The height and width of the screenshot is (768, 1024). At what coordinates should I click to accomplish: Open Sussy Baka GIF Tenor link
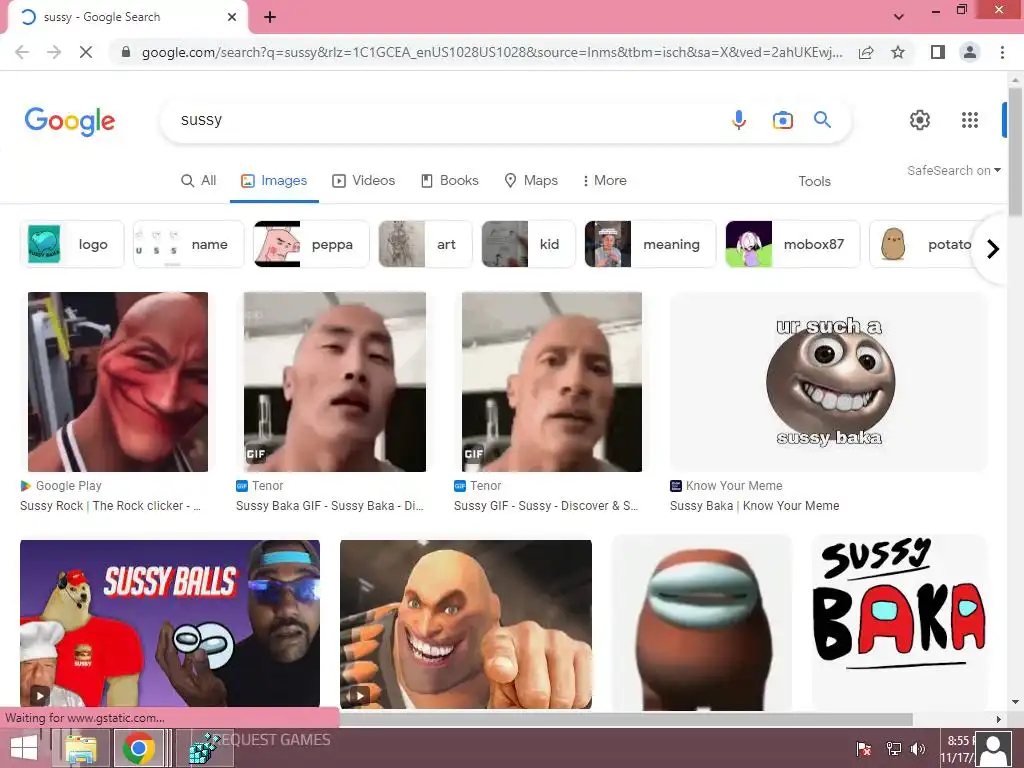tap(330, 506)
